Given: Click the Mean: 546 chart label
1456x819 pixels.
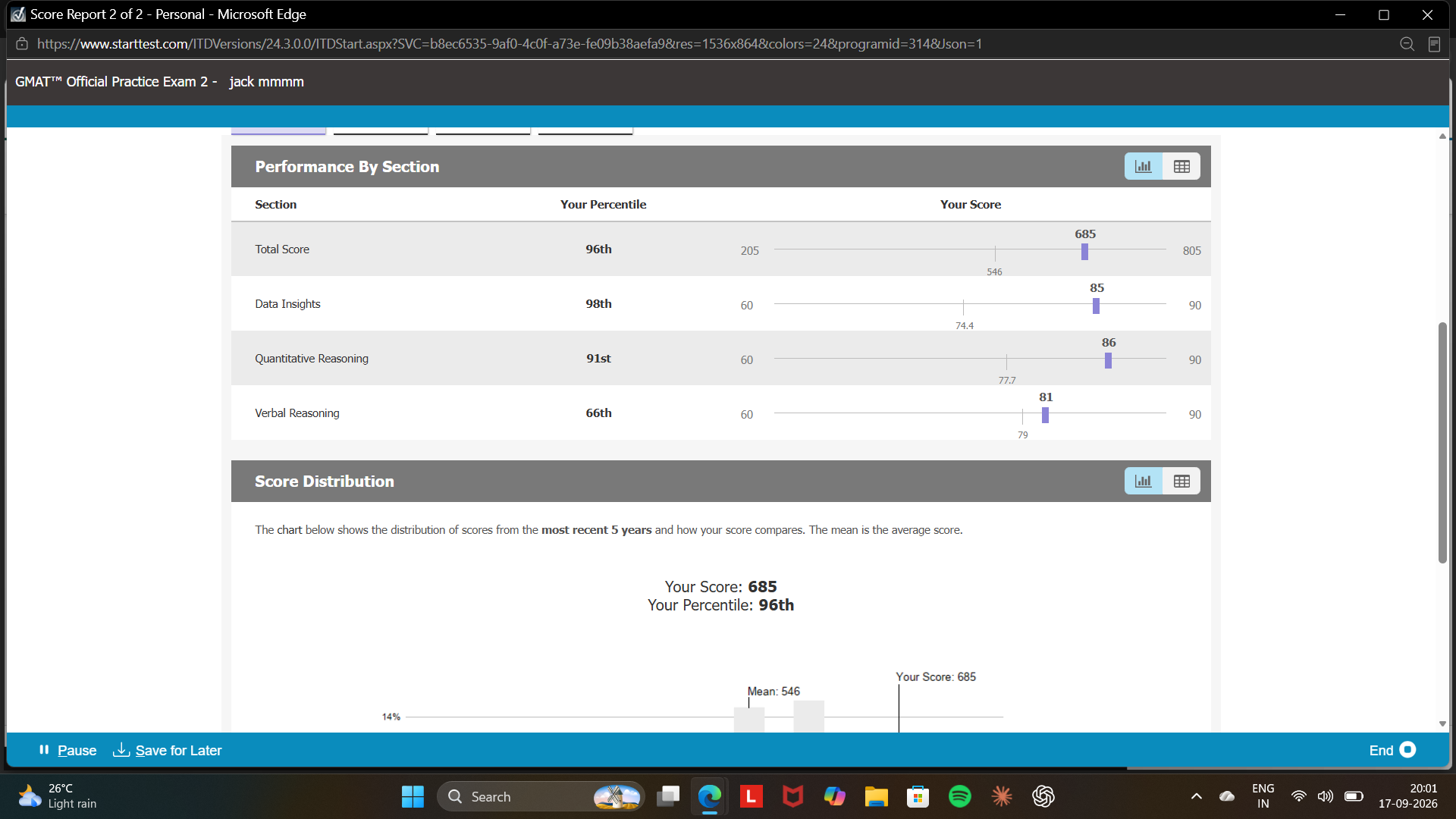Looking at the screenshot, I should (773, 691).
